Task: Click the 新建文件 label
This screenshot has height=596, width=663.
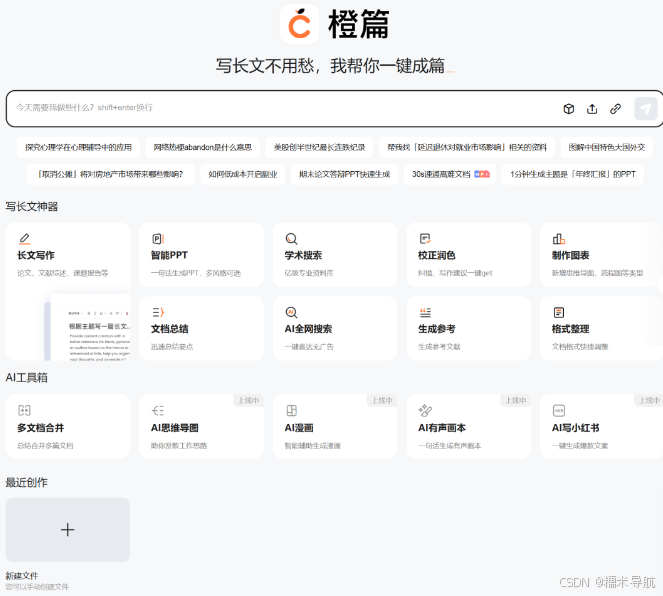Action: pos(22,576)
